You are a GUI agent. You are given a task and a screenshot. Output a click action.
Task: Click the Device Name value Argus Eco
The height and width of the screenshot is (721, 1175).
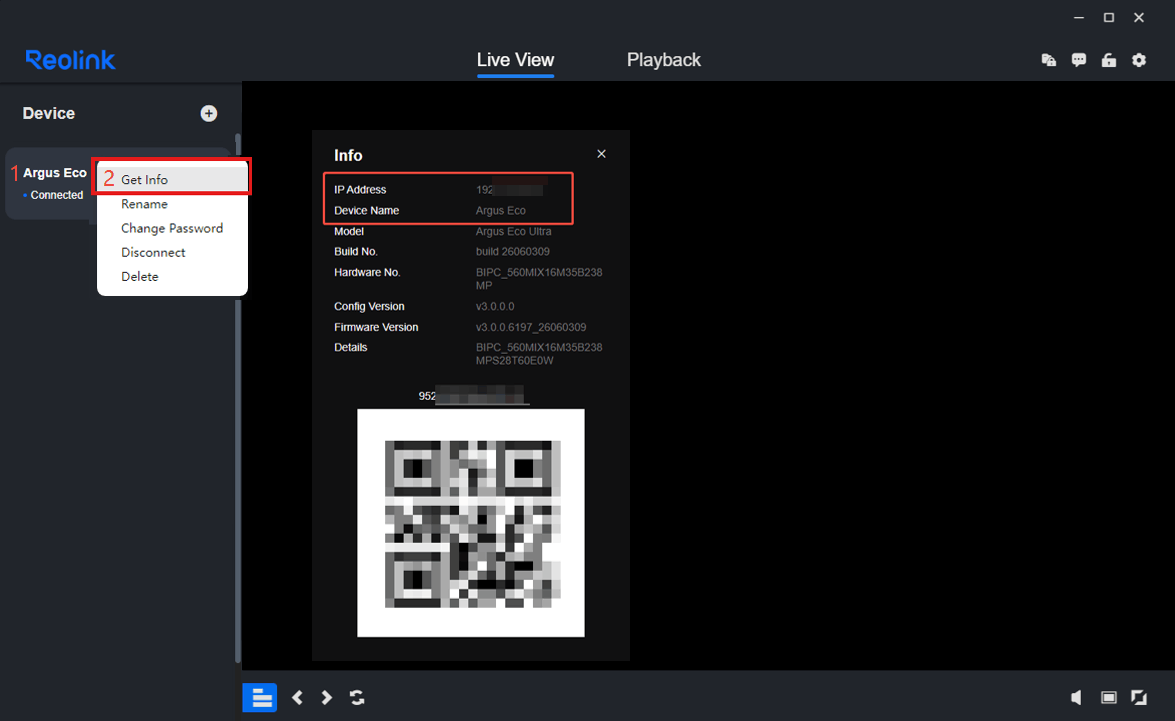pos(501,211)
